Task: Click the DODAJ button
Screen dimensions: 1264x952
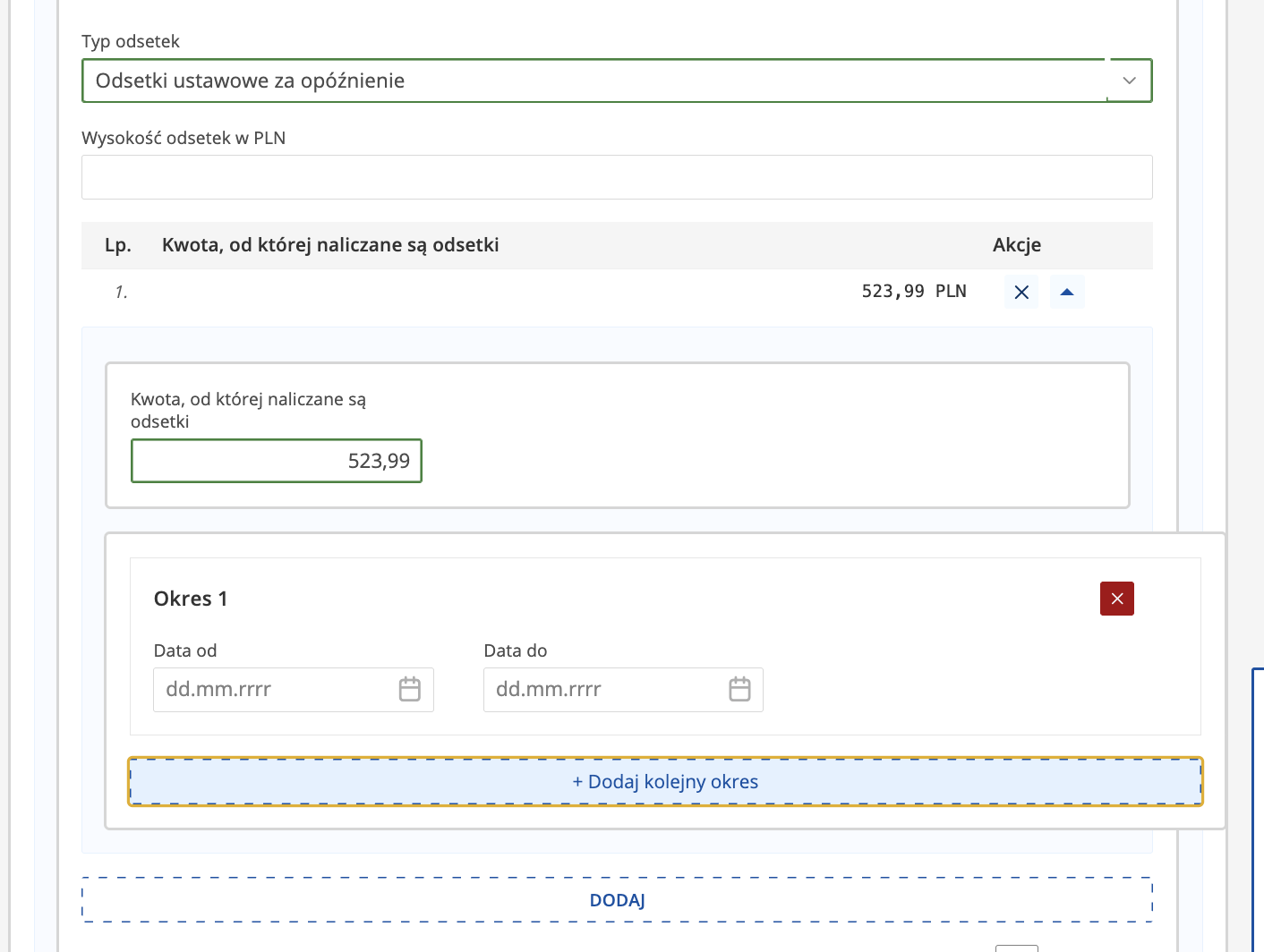Action: (x=617, y=900)
